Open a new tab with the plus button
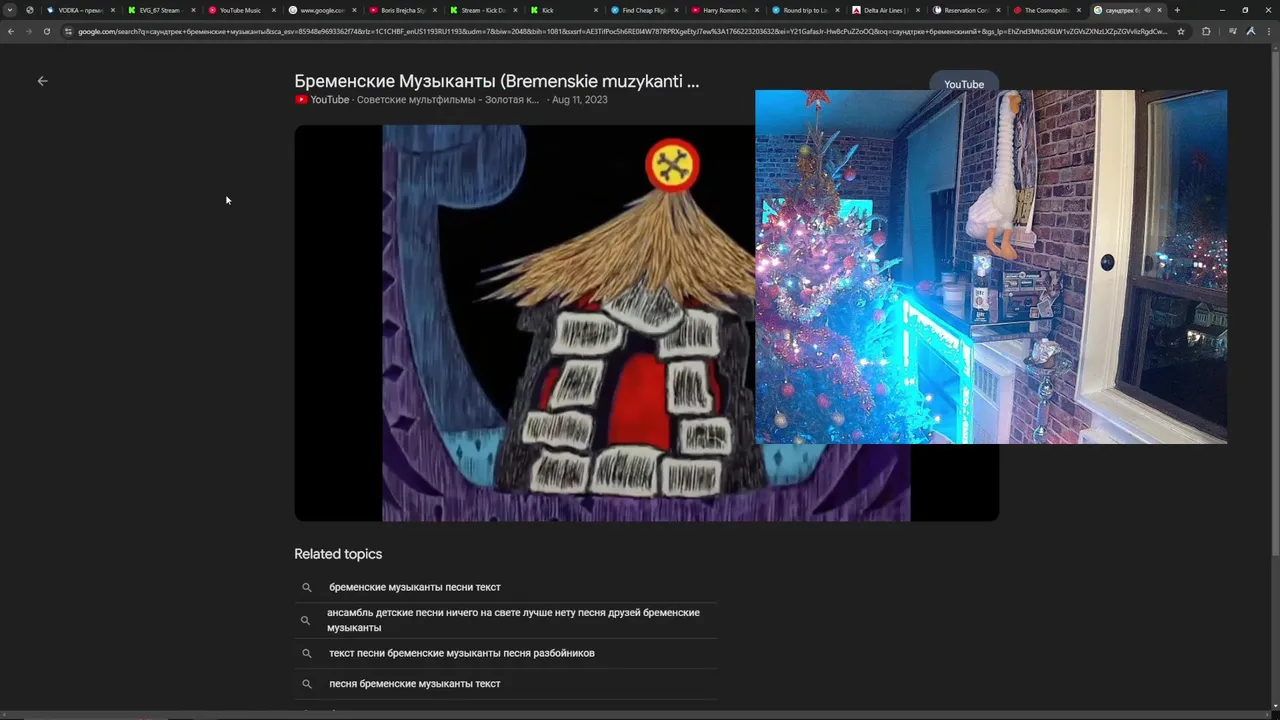The width and height of the screenshot is (1280, 720). click(x=1177, y=10)
